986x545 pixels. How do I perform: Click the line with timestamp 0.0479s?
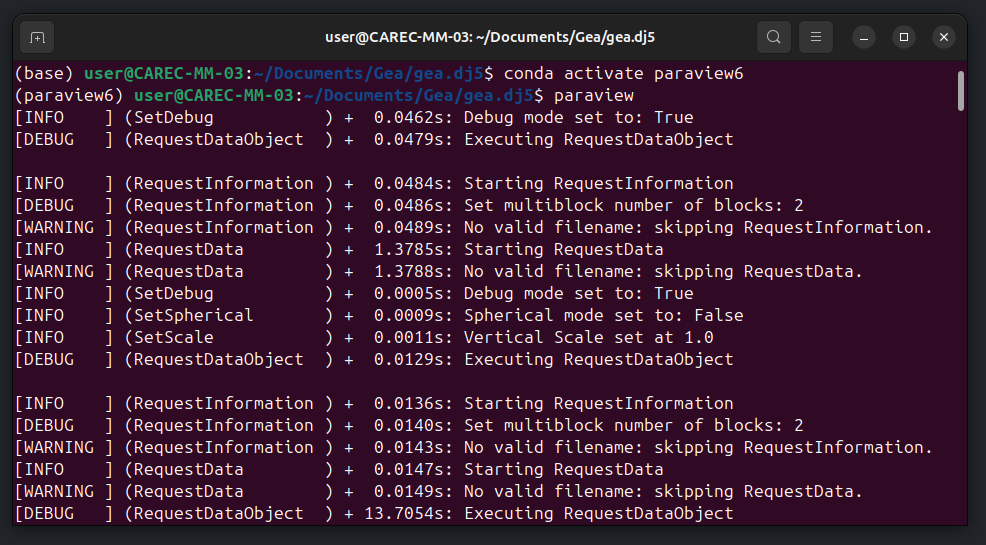tap(374, 140)
